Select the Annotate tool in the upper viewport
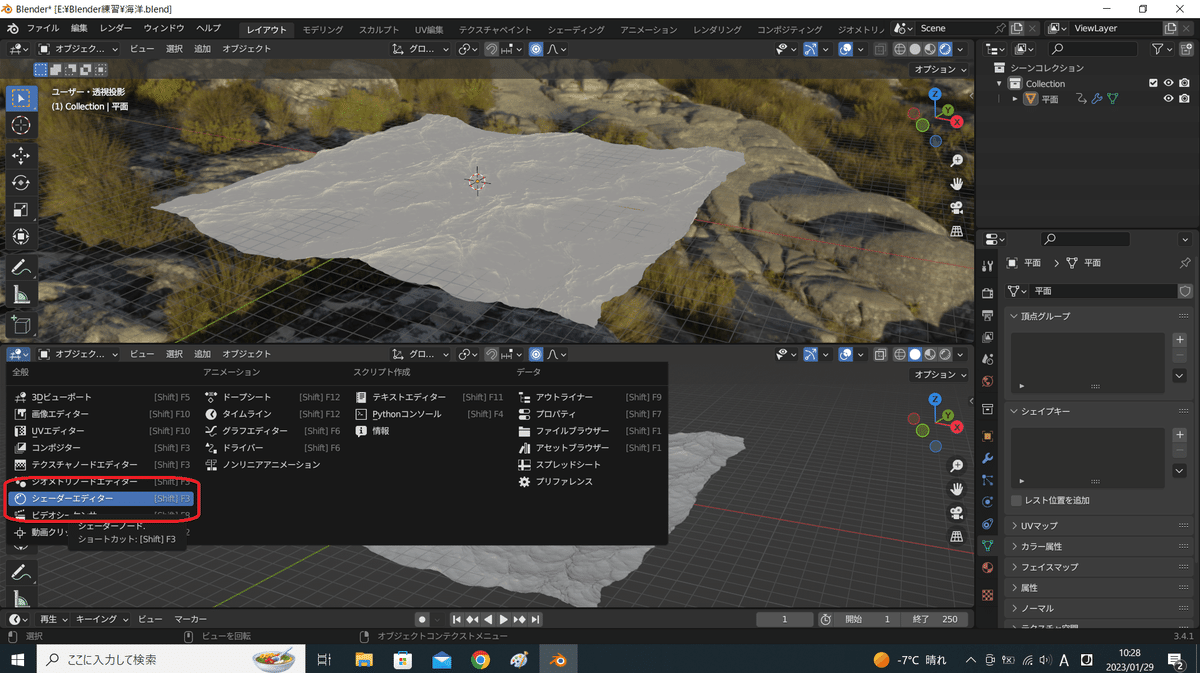1200x673 pixels. (21, 268)
